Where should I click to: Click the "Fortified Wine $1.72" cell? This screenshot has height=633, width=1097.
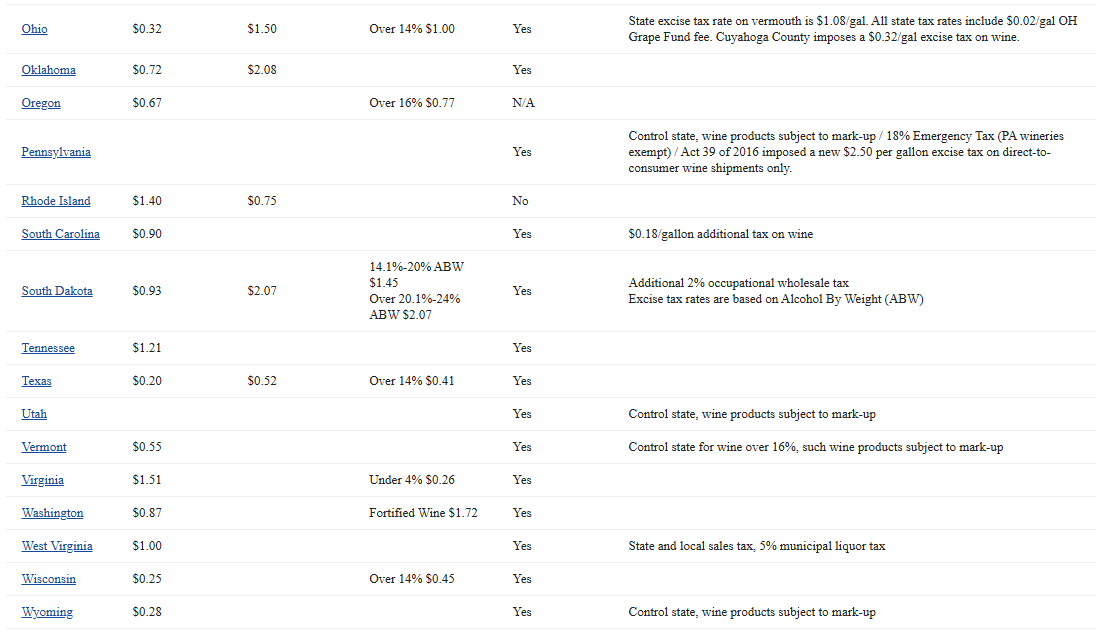[423, 513]
